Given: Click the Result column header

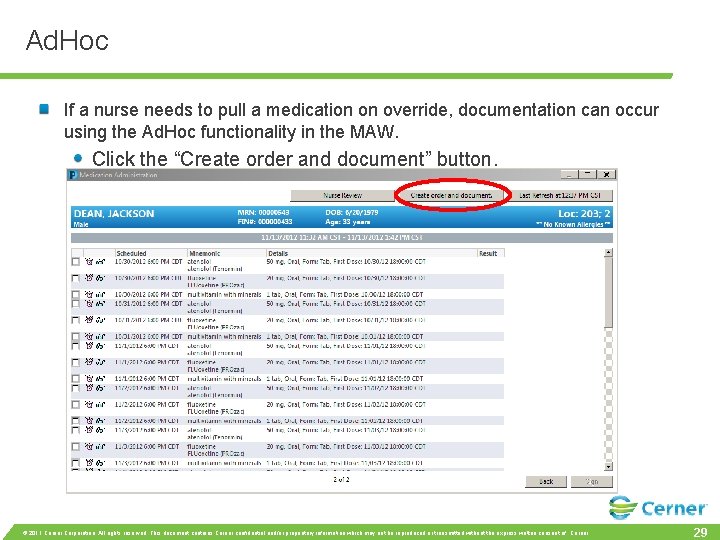Looking at the screenshot, I should click(x=491, y=253).
